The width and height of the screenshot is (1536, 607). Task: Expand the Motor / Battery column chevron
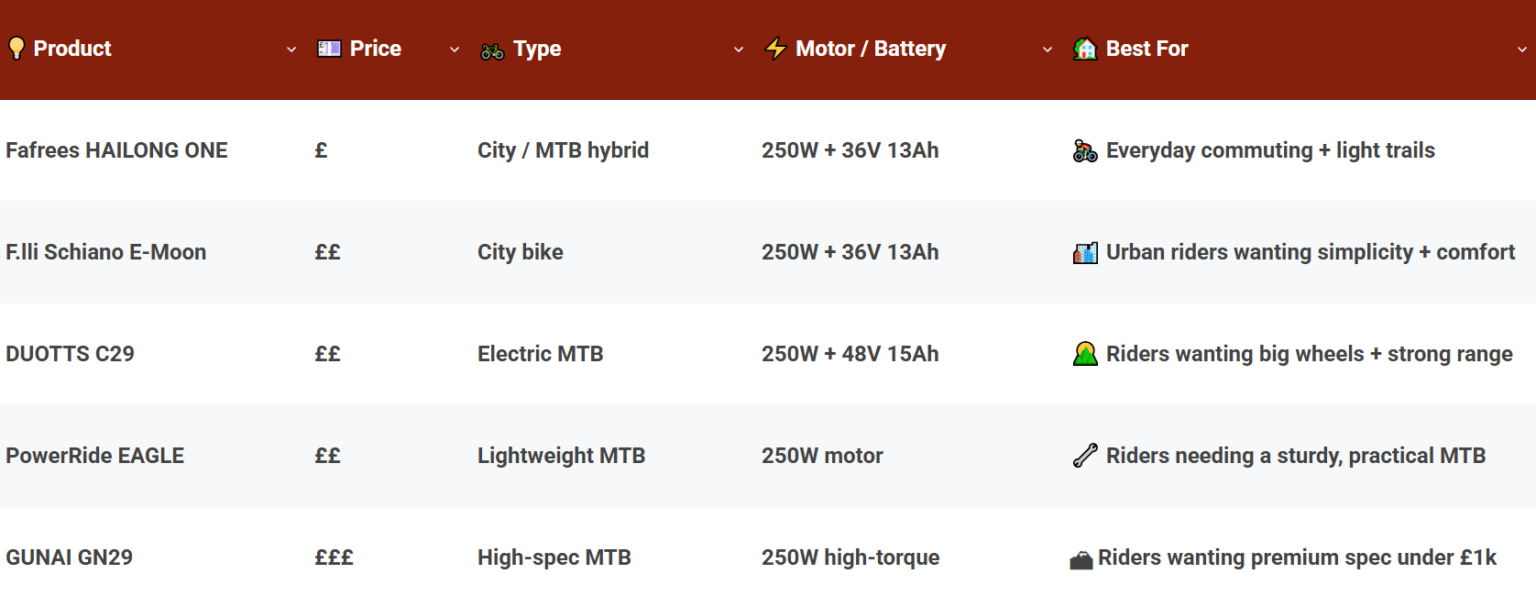click(1048, 49)
